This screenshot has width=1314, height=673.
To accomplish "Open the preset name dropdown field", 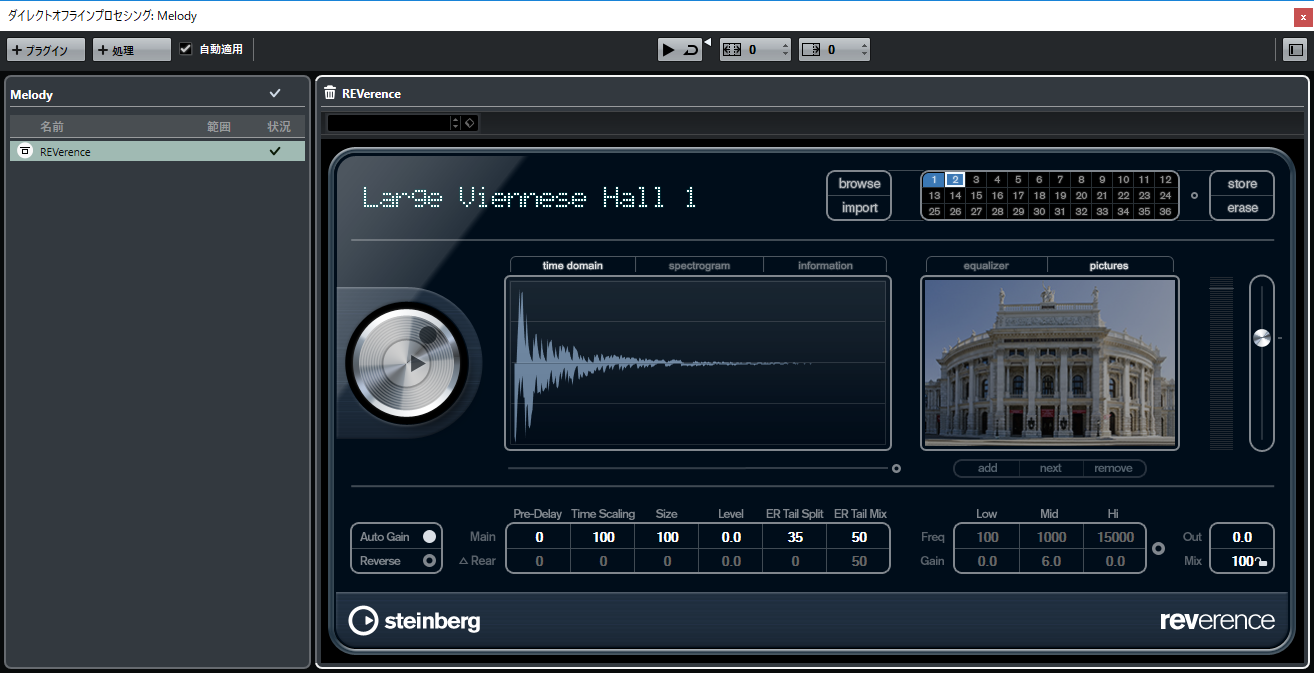I will coord(388,123).
